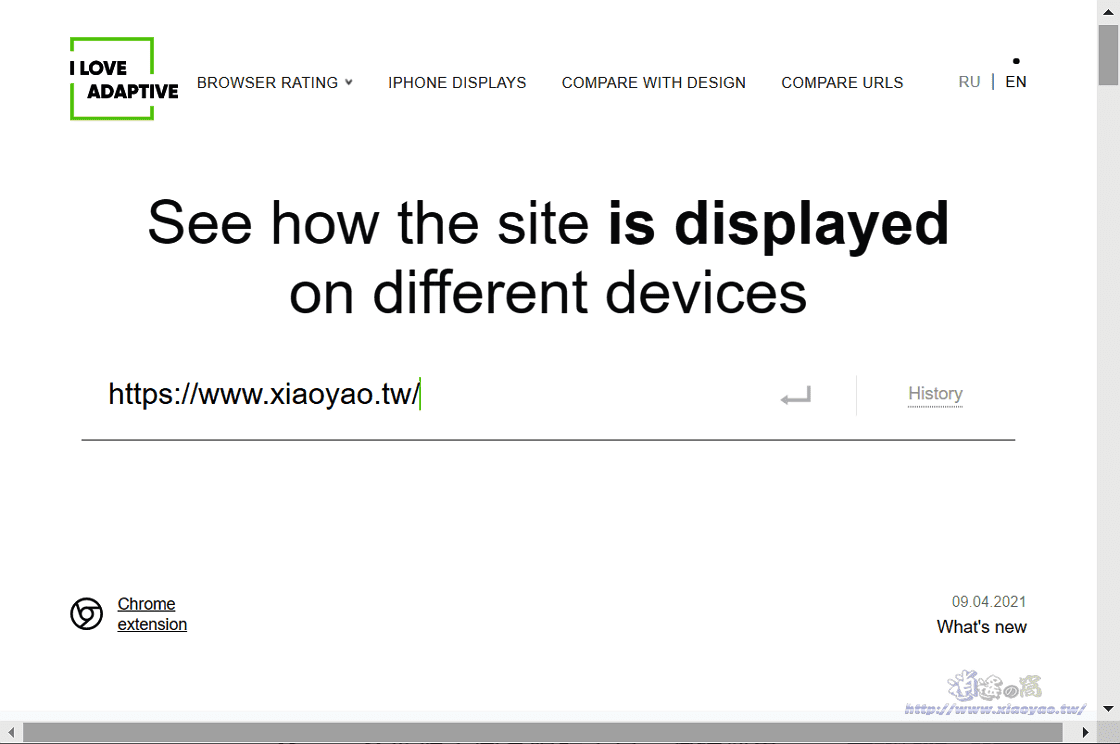
Task: Click the enter arrow submit icon
Action: pyautogui.click(x=796, y=396)
